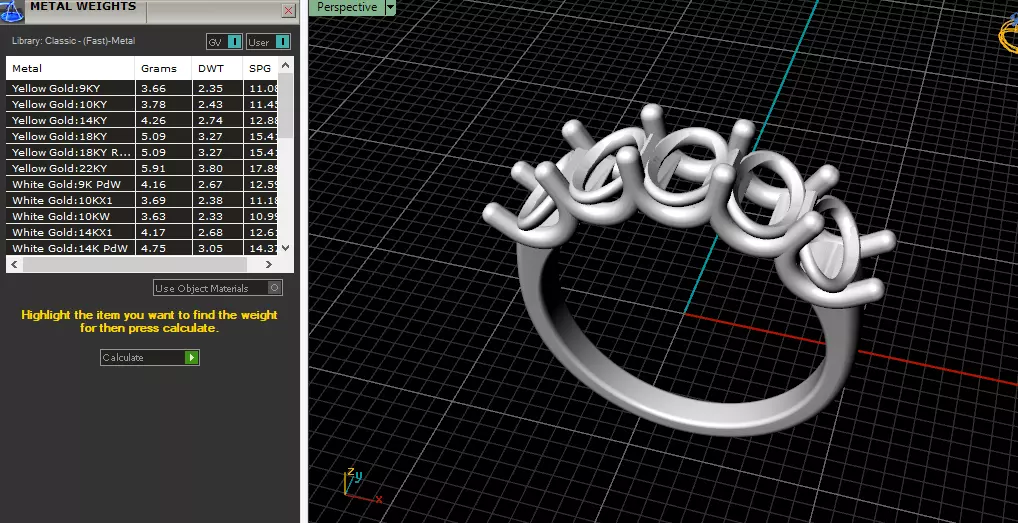Viewport: 1018px width, 523px height.
Task: Click the 2.35 DWT value
Action: pos(210,88)
